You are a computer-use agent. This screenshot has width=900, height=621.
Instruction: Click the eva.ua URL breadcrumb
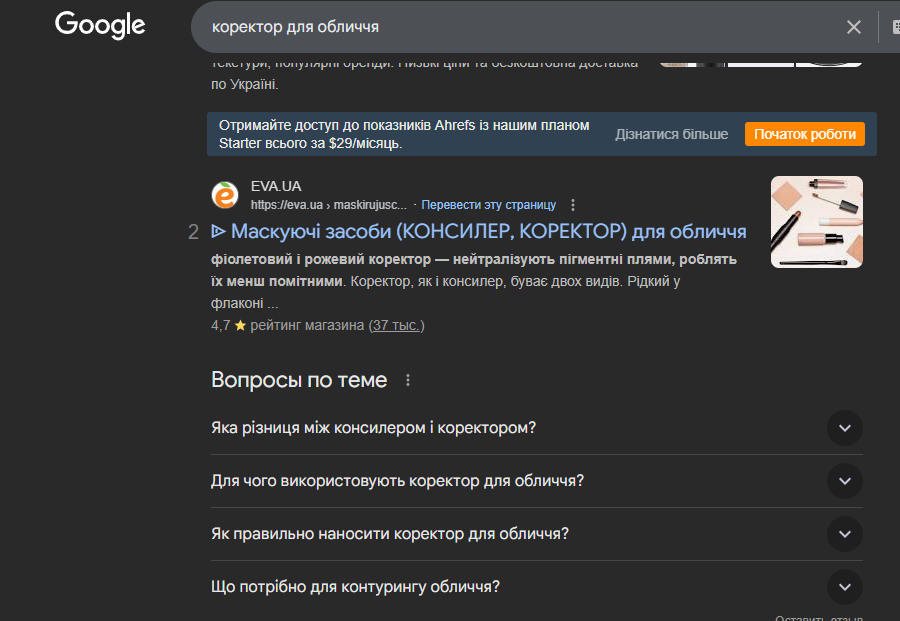[x=328, y=205]
